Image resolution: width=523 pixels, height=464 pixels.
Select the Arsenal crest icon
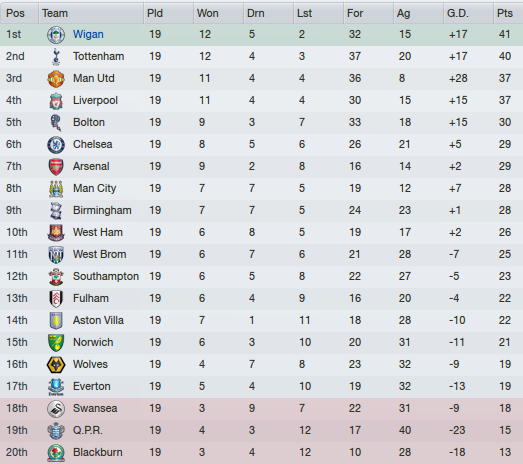pyautogui.click(x=56, y=167)
